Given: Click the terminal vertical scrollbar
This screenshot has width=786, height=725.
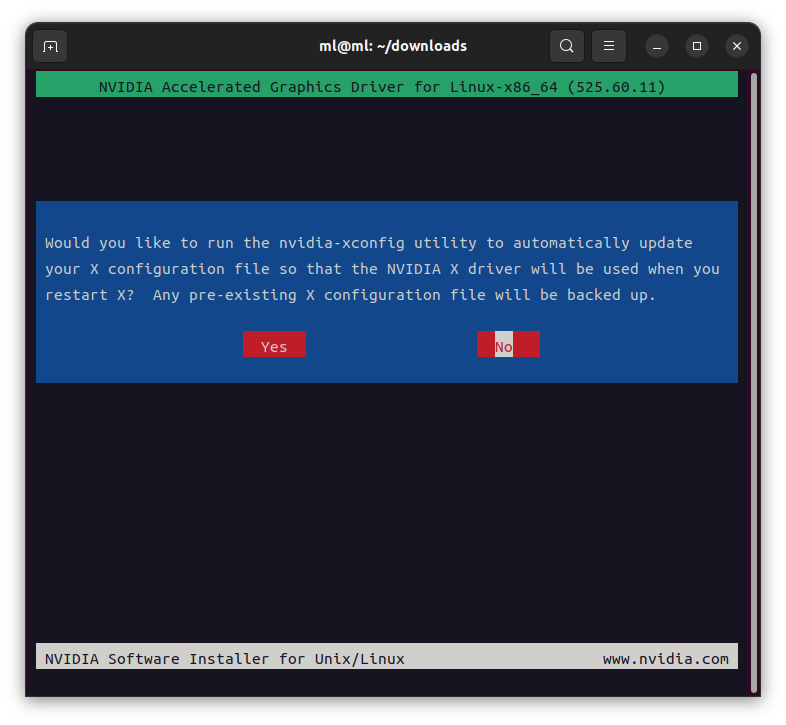Looking at the screenshot, I should [754, 383].
